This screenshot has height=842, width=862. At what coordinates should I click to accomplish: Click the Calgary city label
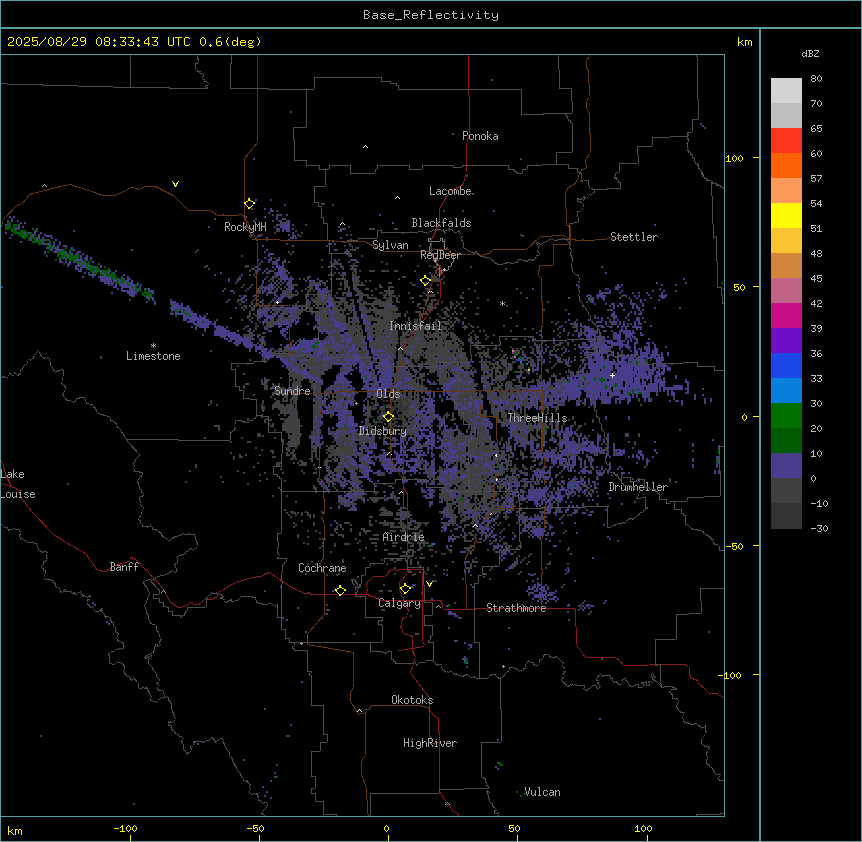400,603
